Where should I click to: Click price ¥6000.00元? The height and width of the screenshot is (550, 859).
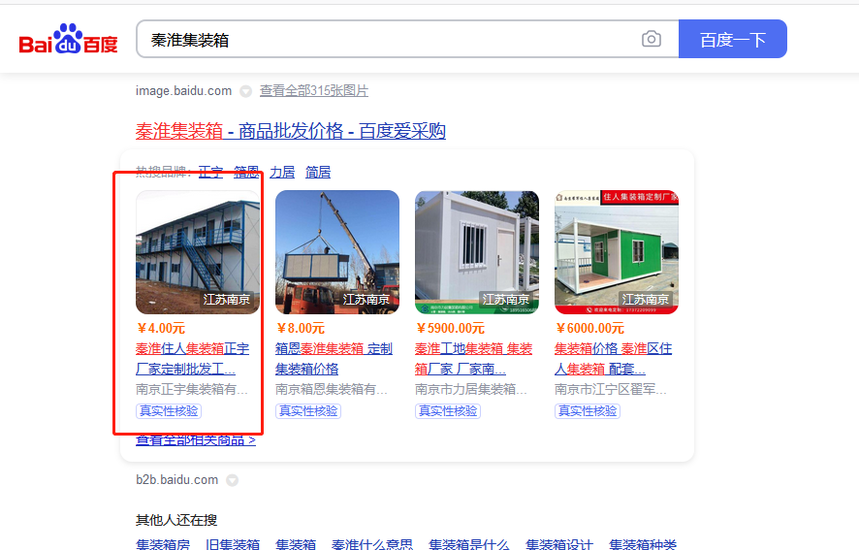coord(589,328)
